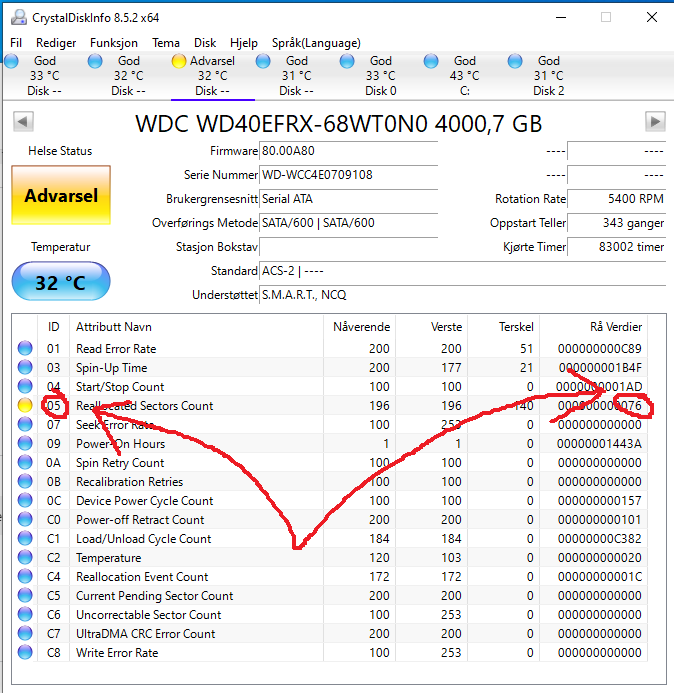Viewport: 674px width, 693px height.
Task: Select the Advarsel 32 °C disk tab
Action: pyautogui.click(x=212, y=76)
